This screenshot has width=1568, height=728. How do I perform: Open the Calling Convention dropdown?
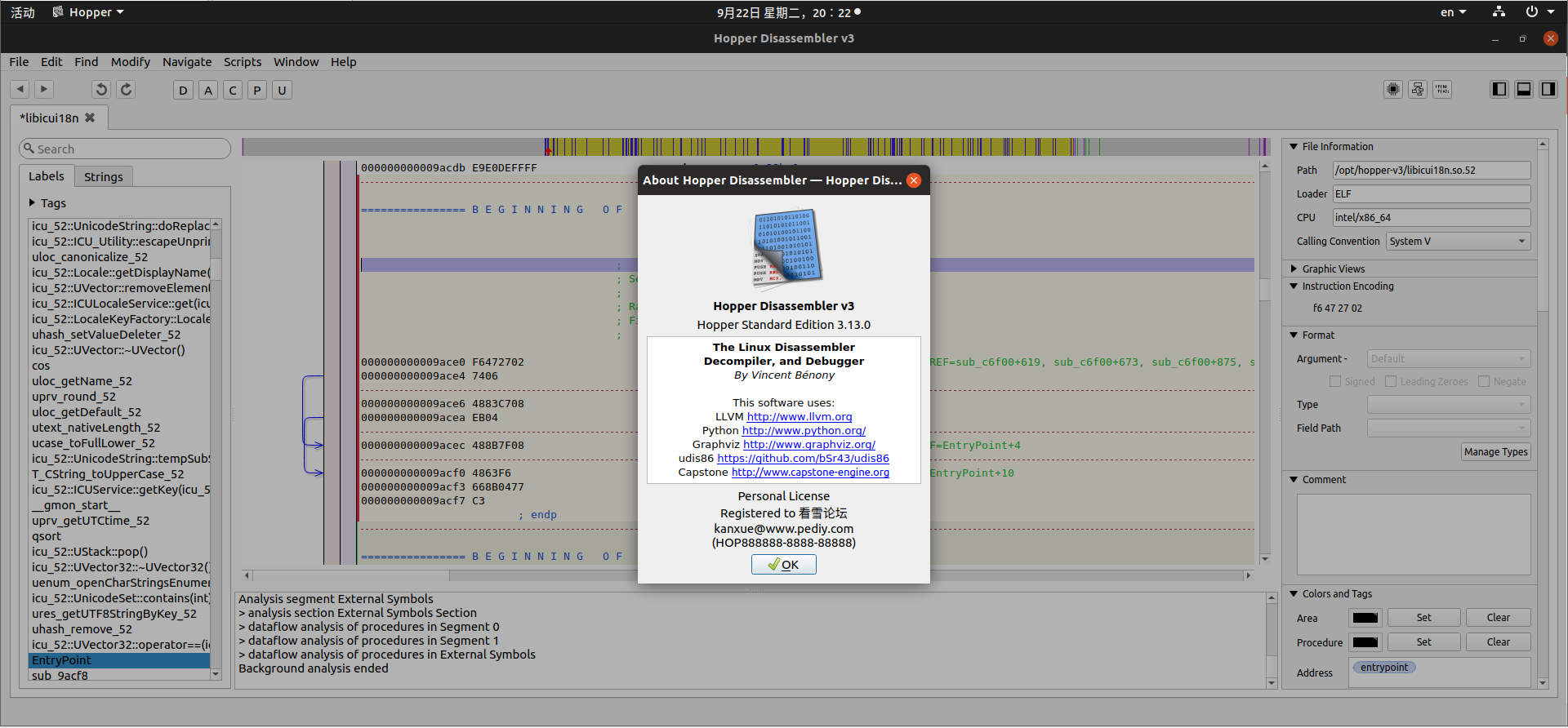coord(1458,242)
